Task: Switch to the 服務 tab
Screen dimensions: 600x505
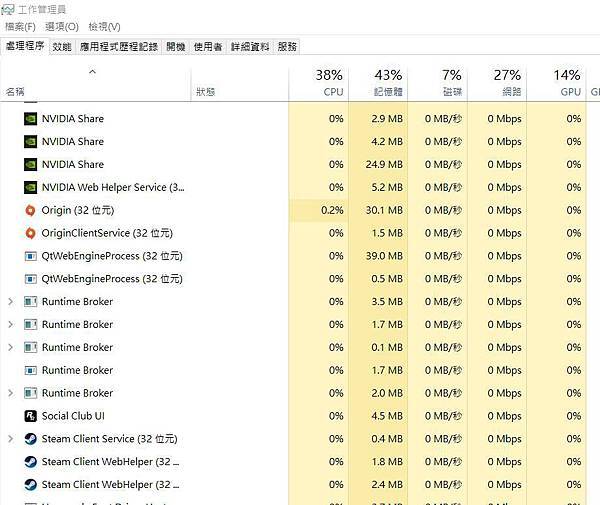Action: [x=287, y=47]
